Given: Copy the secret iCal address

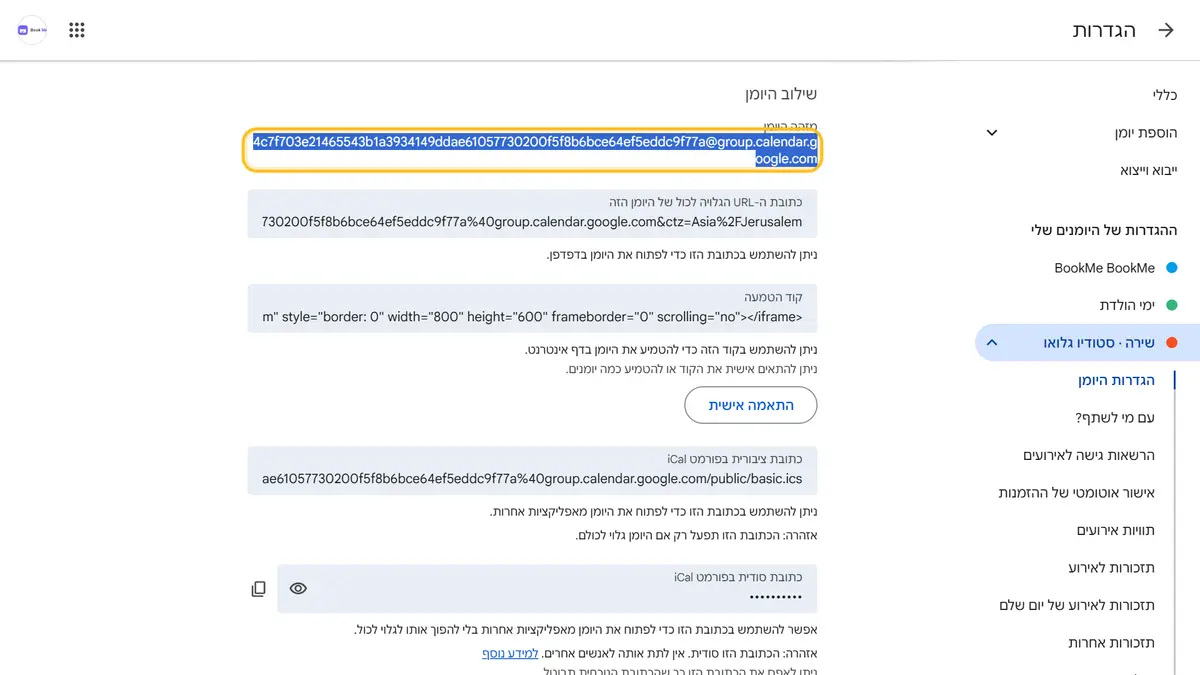Looking at the screenshot, I should (258, 589).
